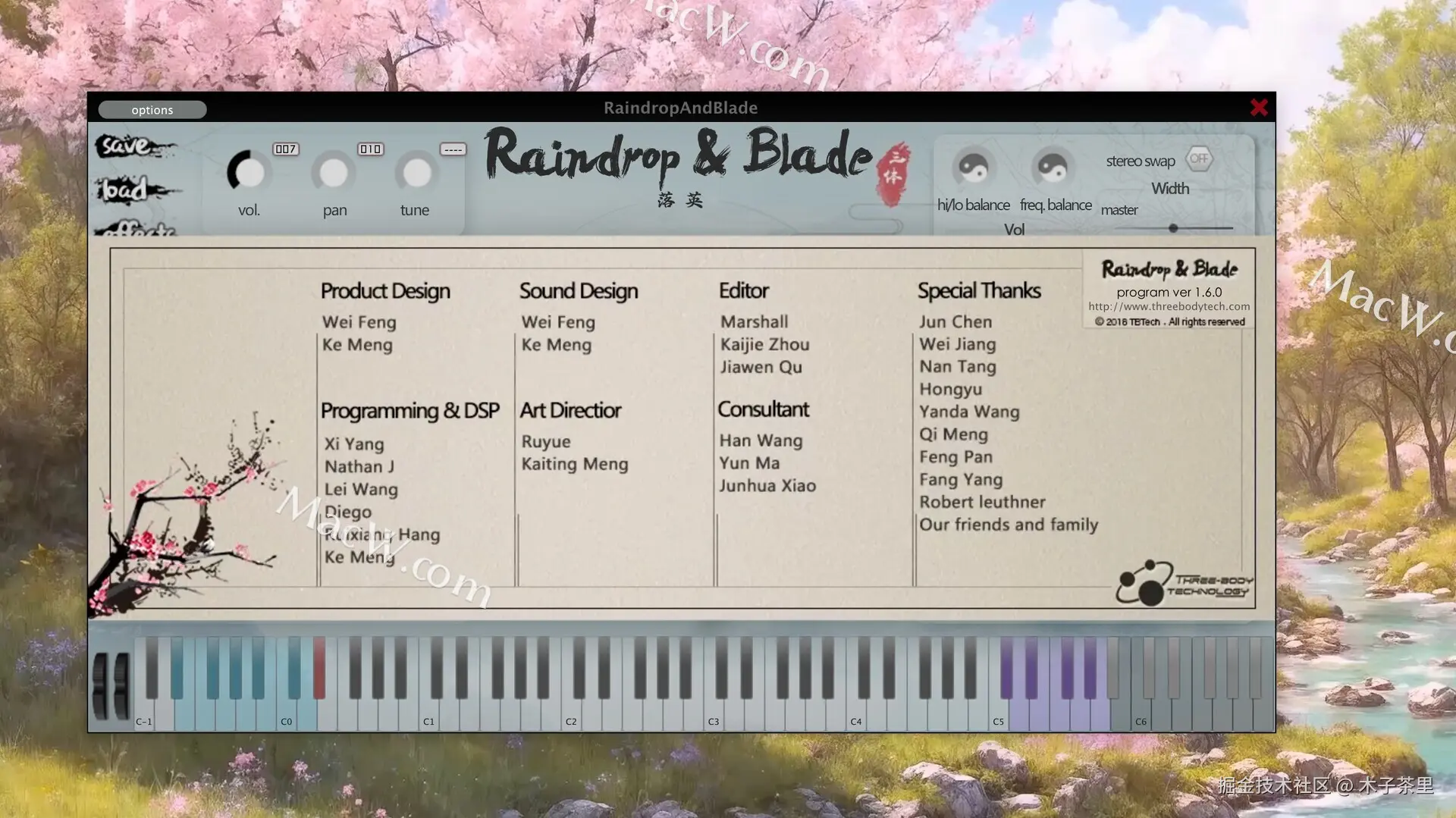Click the name Junhua Xiao
This screenshot has width=1456, height=818.
[767, 485]
